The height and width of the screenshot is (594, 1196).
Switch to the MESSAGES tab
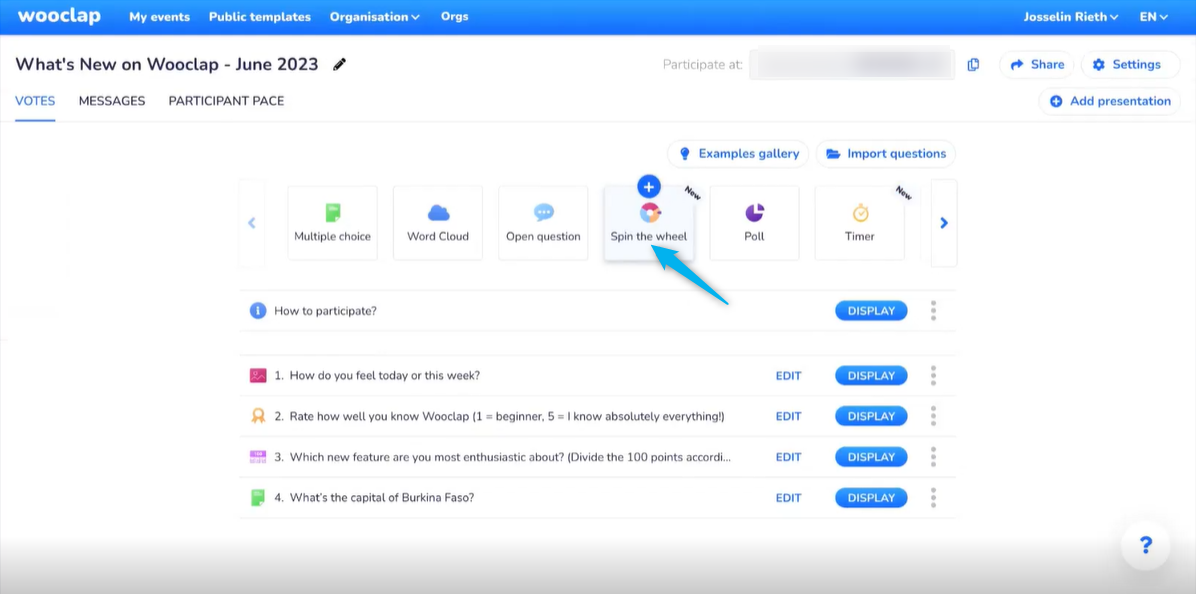pyautogui.click(x=112, y=101)
